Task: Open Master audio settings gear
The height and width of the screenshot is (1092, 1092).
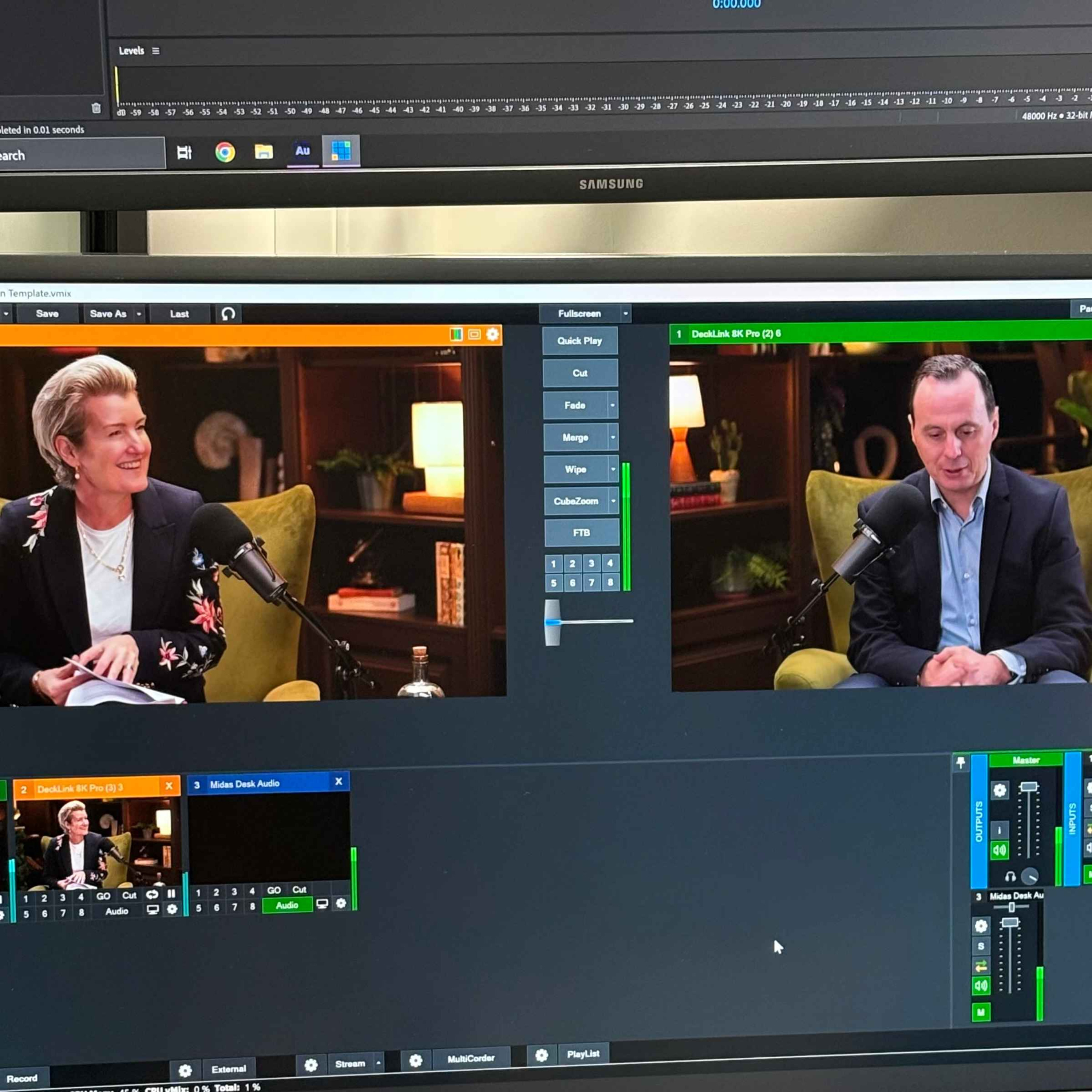Action: pos(999,790)
